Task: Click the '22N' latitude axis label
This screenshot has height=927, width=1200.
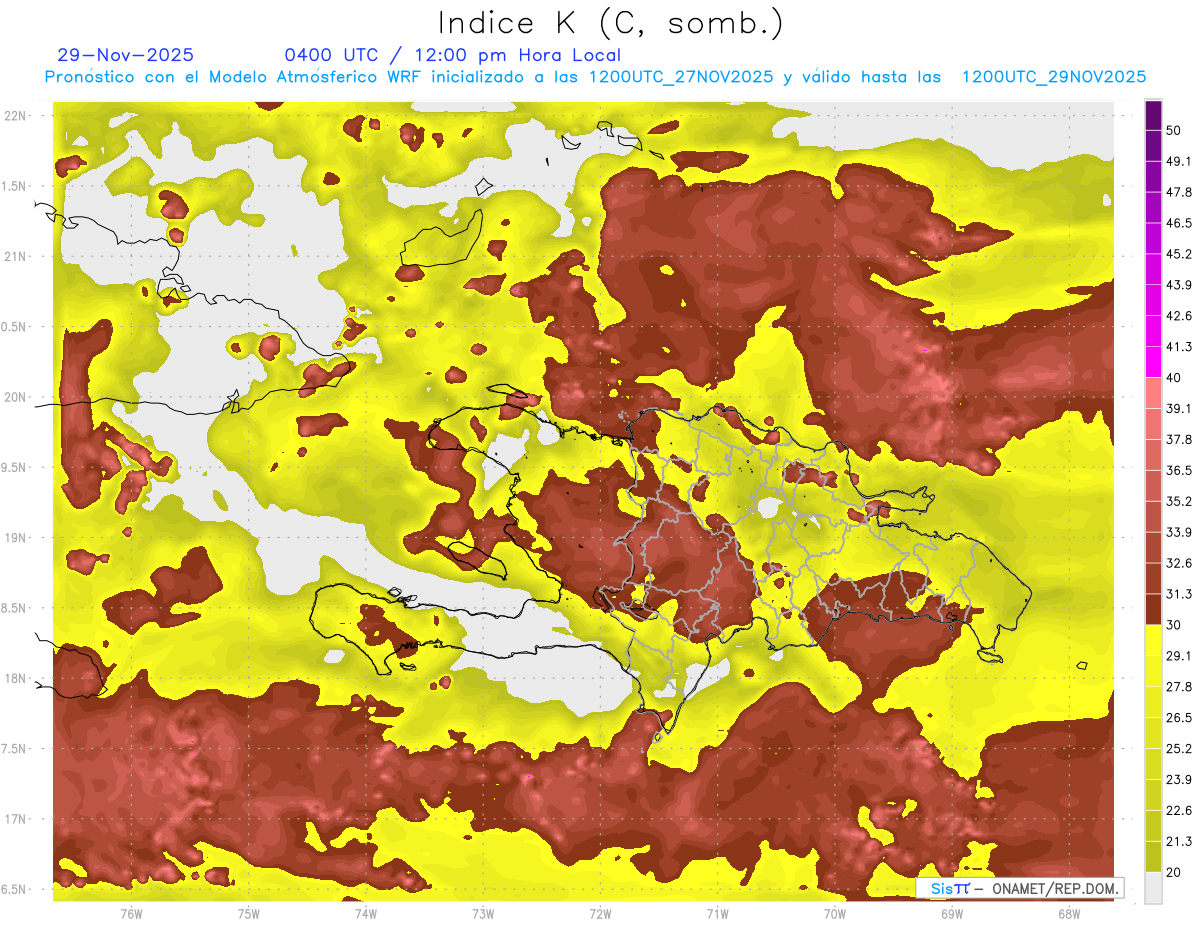Action: 15,115
